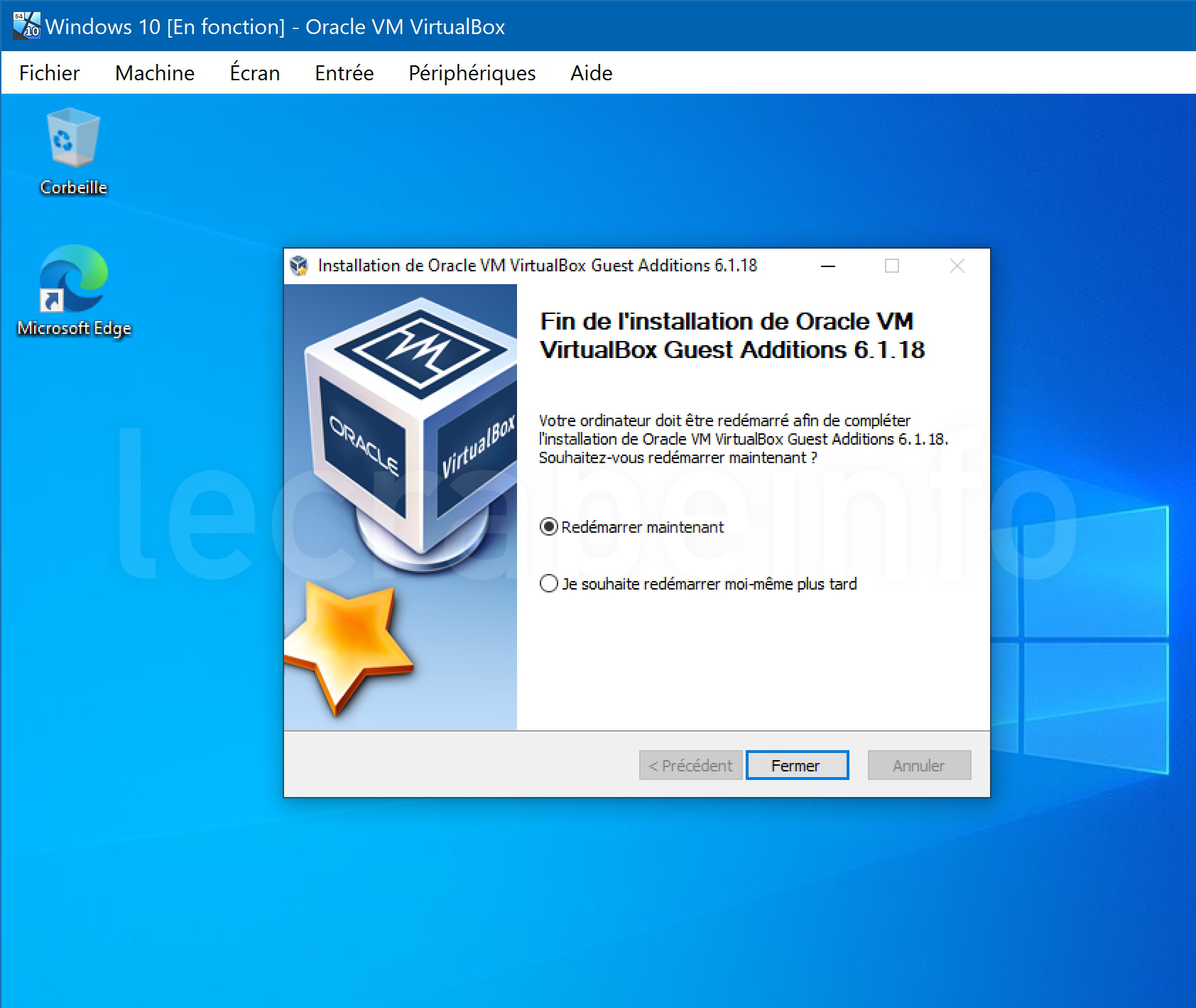Click the disabled Précédent button
The height and width of the screenshot is (1008, 1196).
[x=690, y=765]
